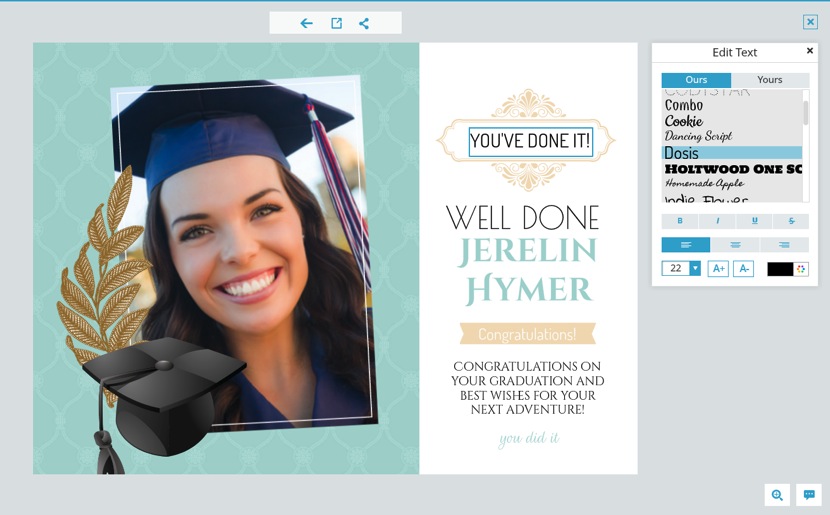The height and width of the screenshot is (515, 830).
Task: Align text left
Action: point(685,245)
